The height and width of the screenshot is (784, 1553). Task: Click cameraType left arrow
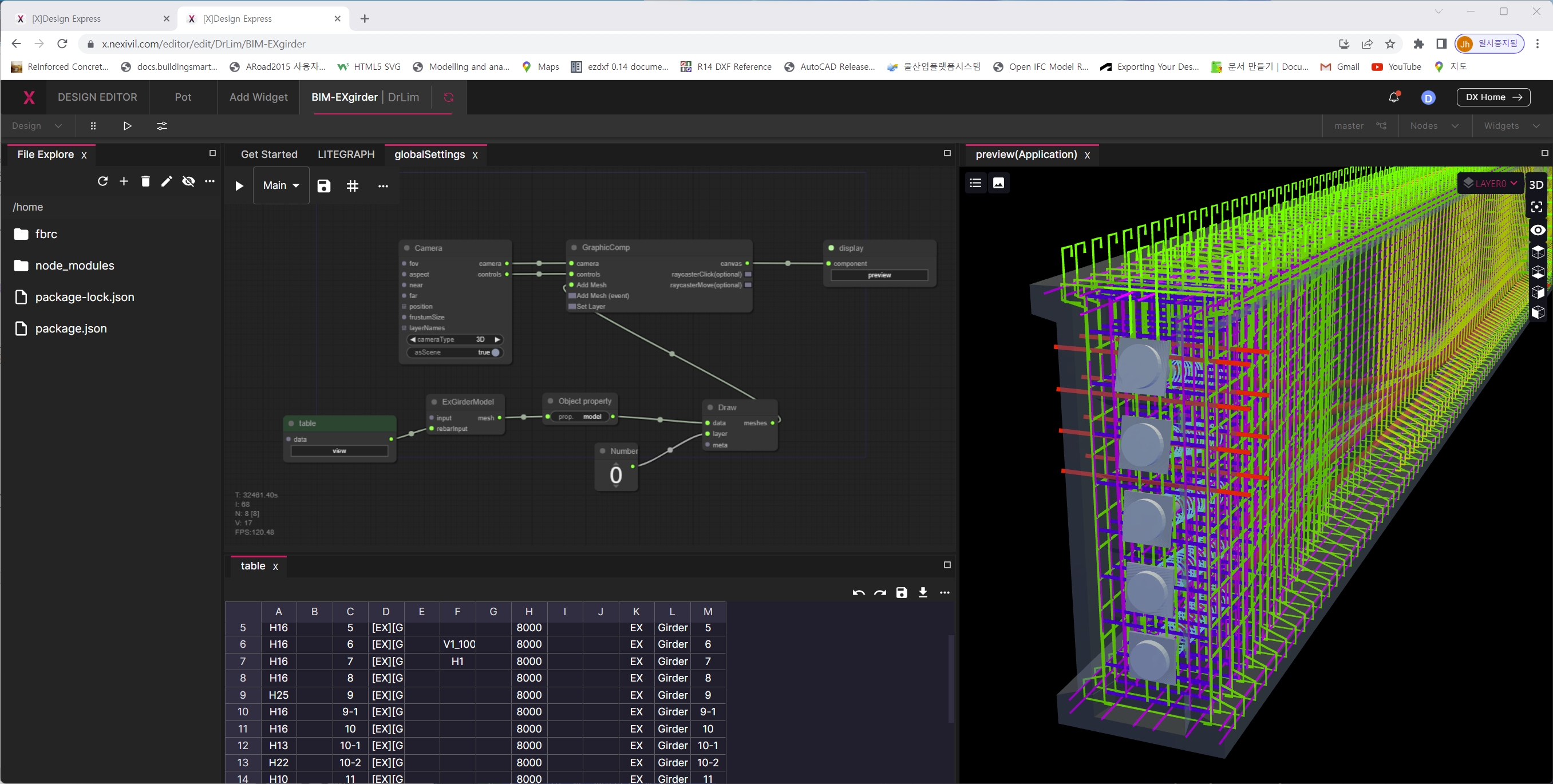413,339
